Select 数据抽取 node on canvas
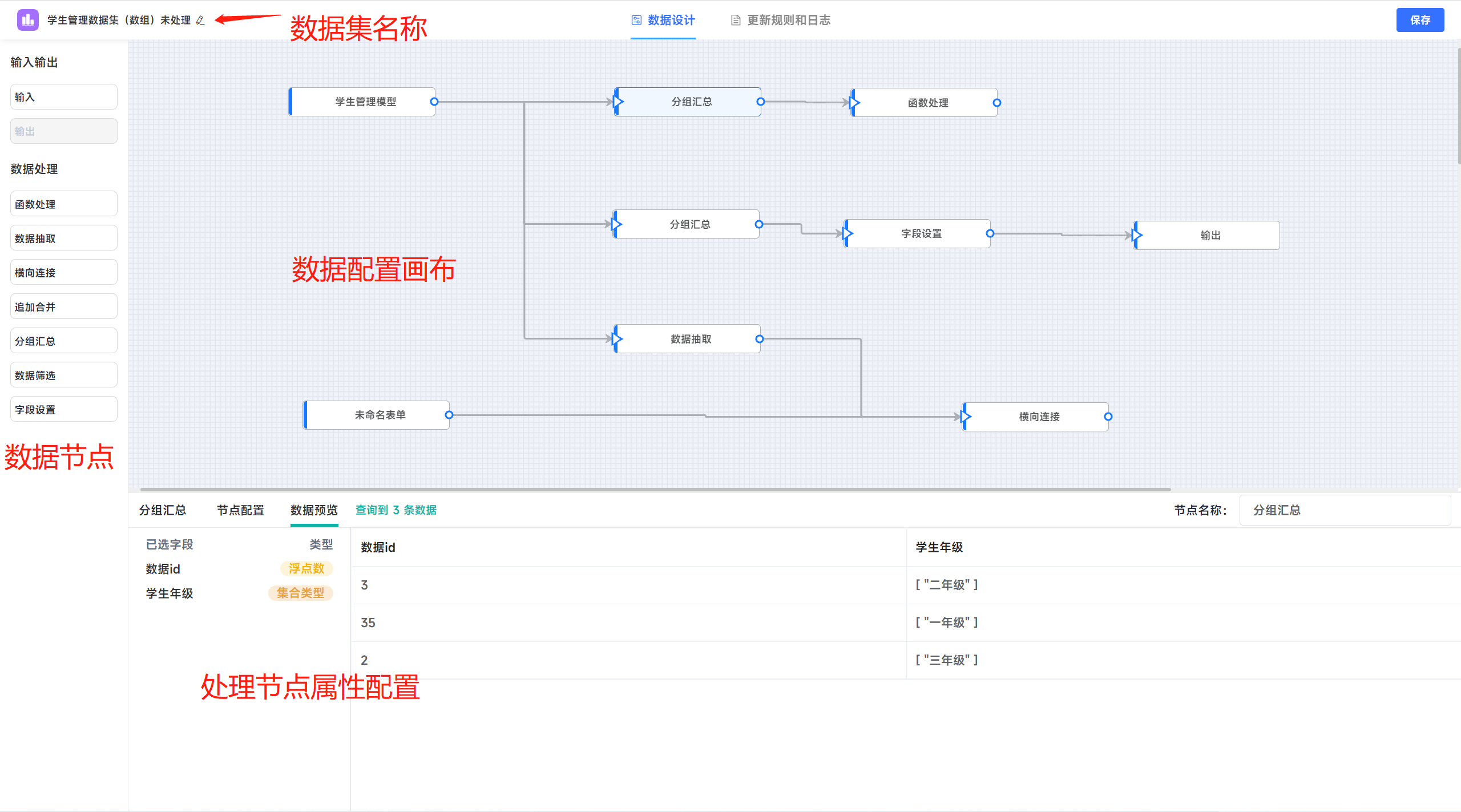1461x812 pixels. point(688,339)
